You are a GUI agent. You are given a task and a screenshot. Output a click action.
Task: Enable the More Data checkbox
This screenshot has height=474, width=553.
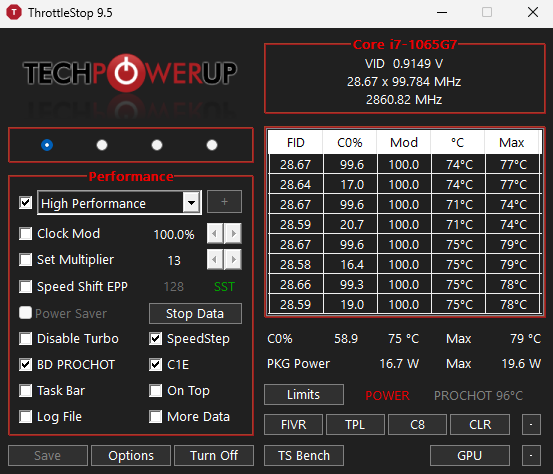pos(156,417)
